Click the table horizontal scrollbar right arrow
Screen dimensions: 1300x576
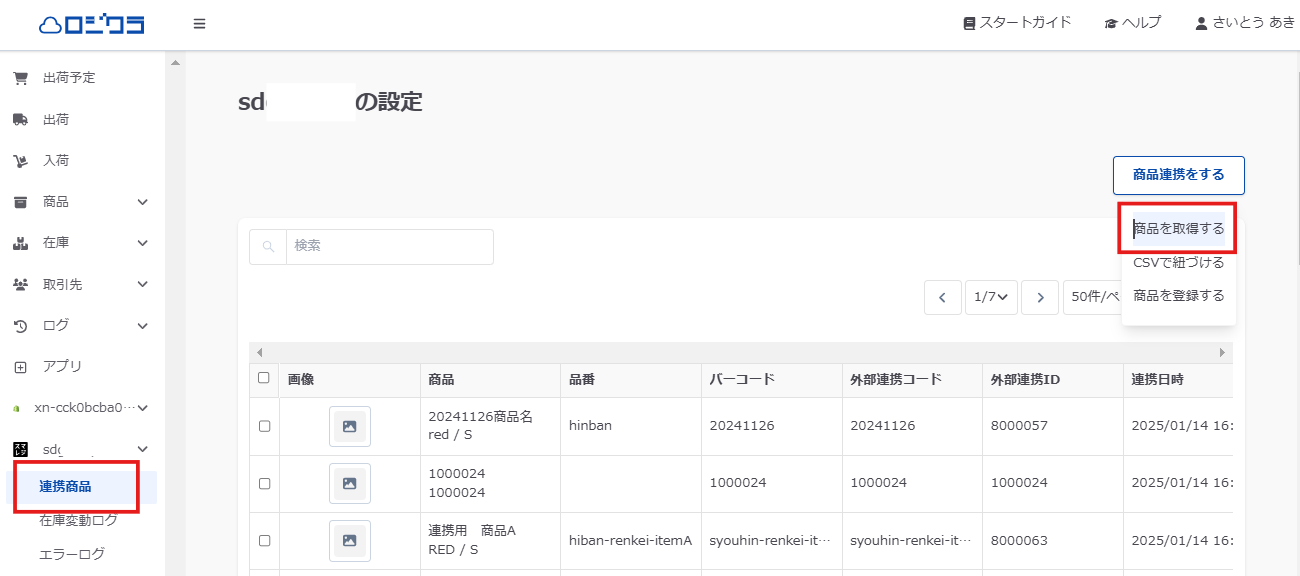tap(1222, 353)
